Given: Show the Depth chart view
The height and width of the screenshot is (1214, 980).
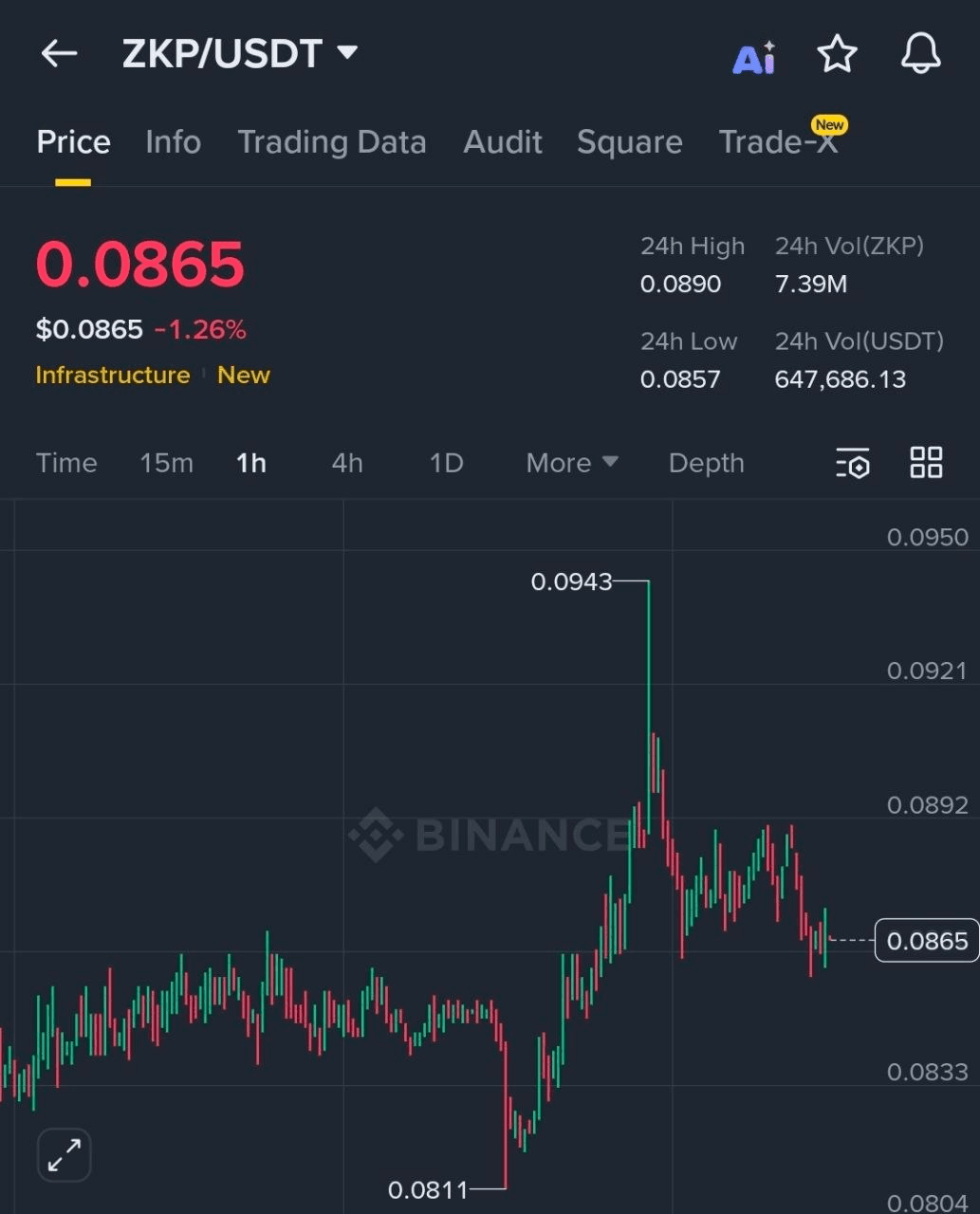Looking at the screenshot, I should [706, 463].
